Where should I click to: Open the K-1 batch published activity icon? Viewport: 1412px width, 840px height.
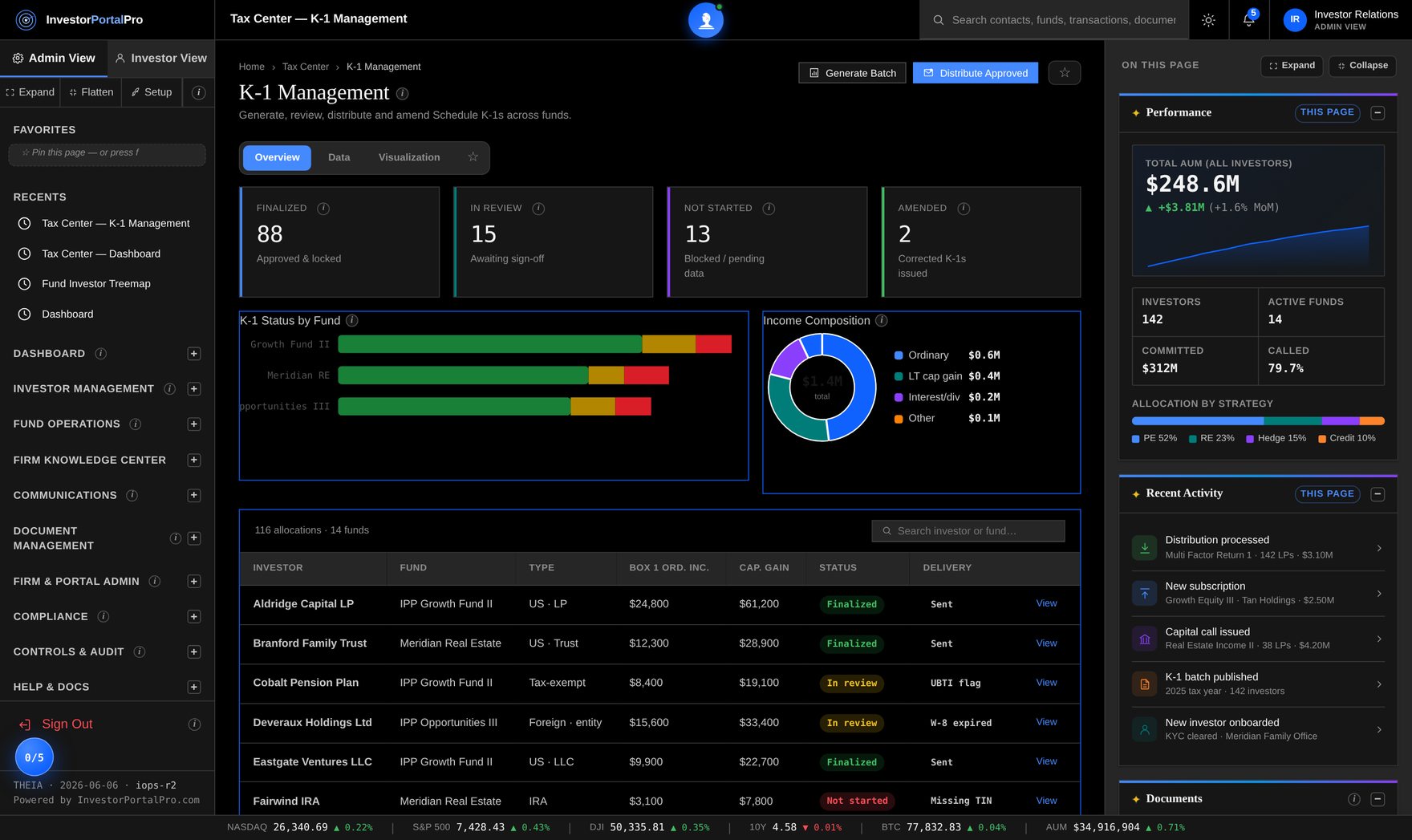[1145, 684]
